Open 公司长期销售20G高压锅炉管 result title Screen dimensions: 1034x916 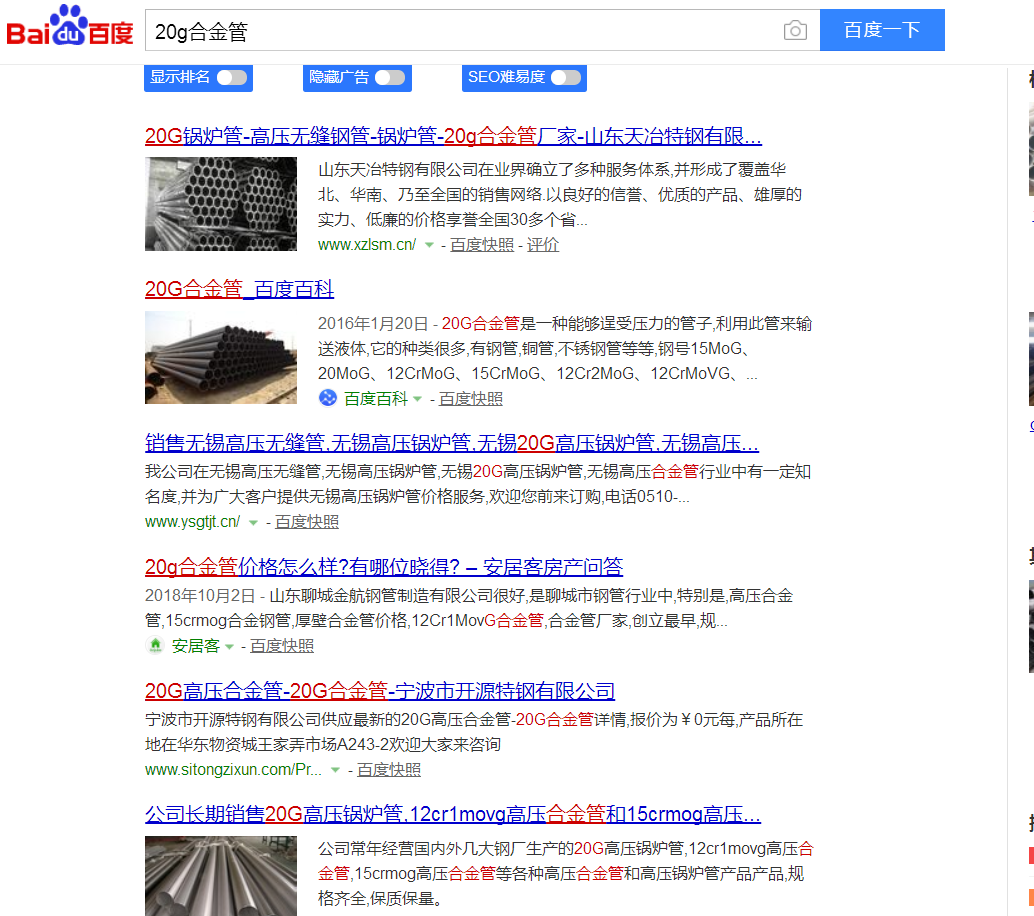[x=453, y=814]
